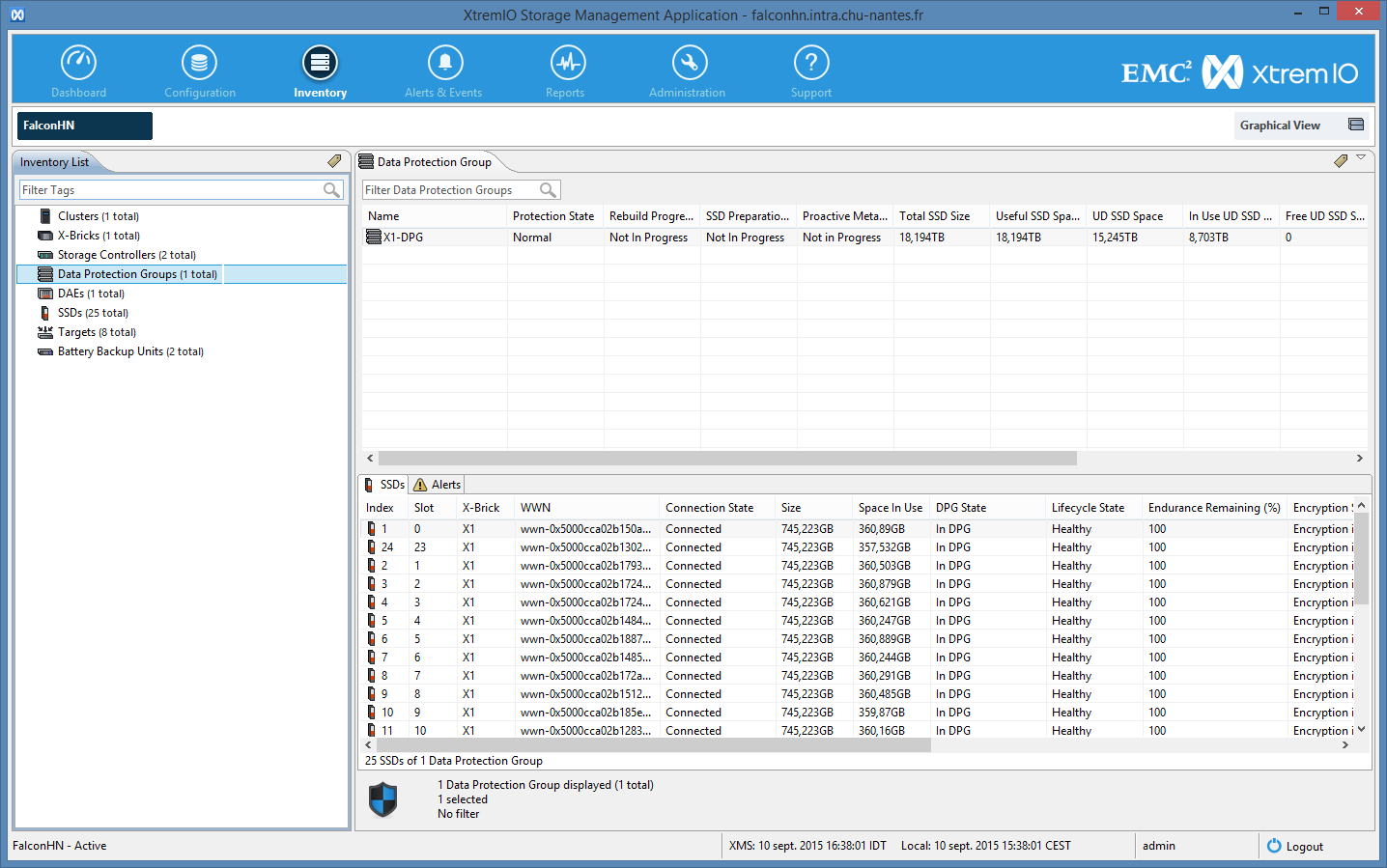Click WWN wwn-0x5000cca02b150a... cell
This screenshot has width=1387, height=868.
(x=585, y=529)
